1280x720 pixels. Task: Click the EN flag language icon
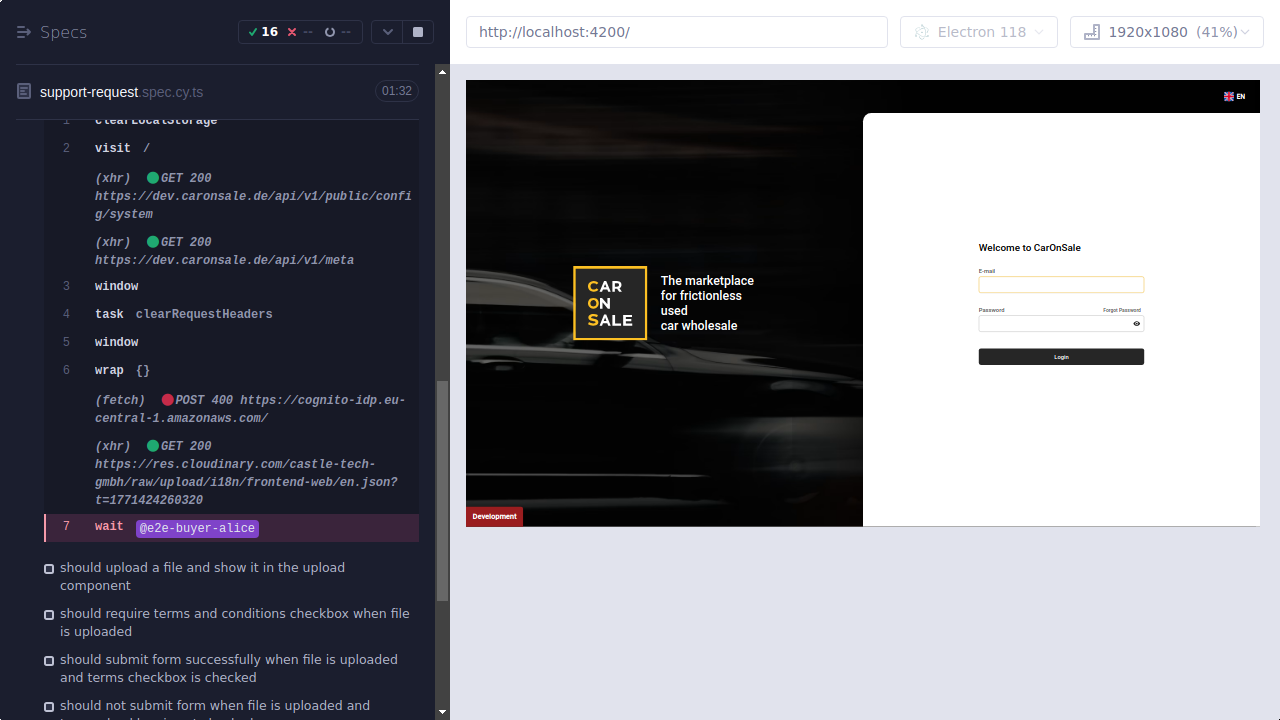[1228, 96]
